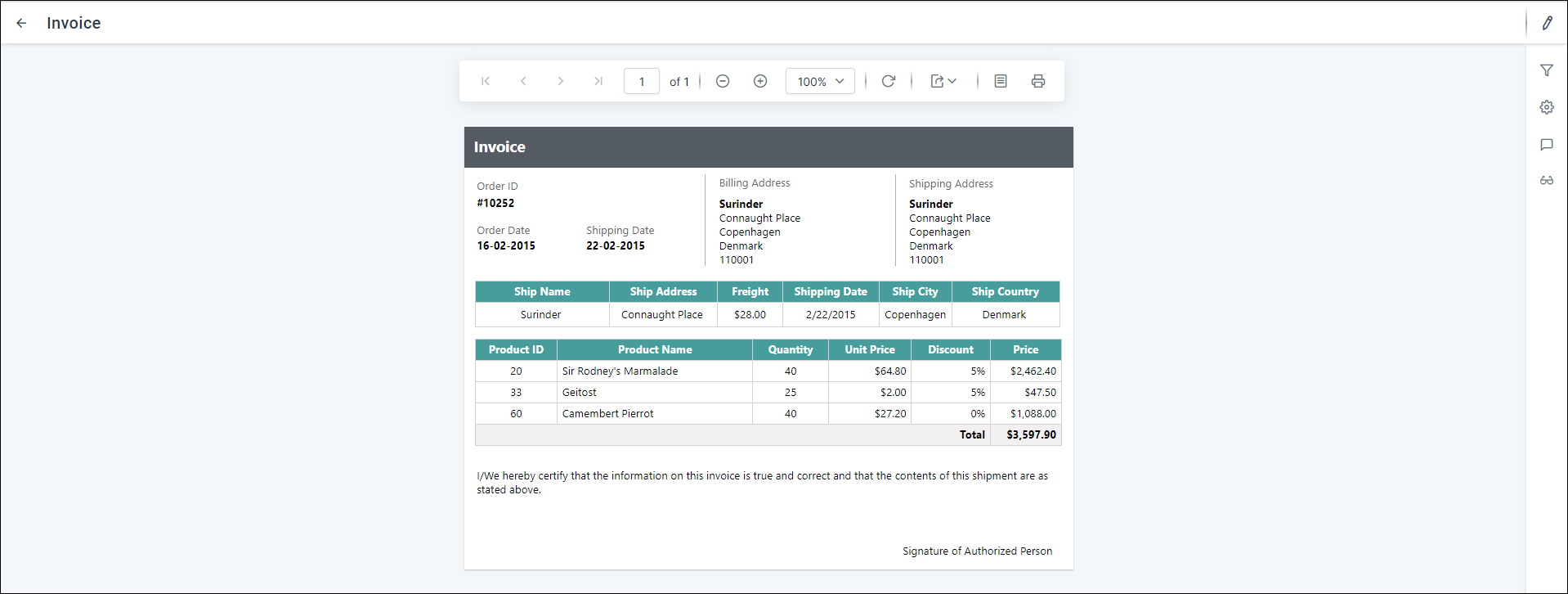Go to last page of report

(x=598, y=81)
